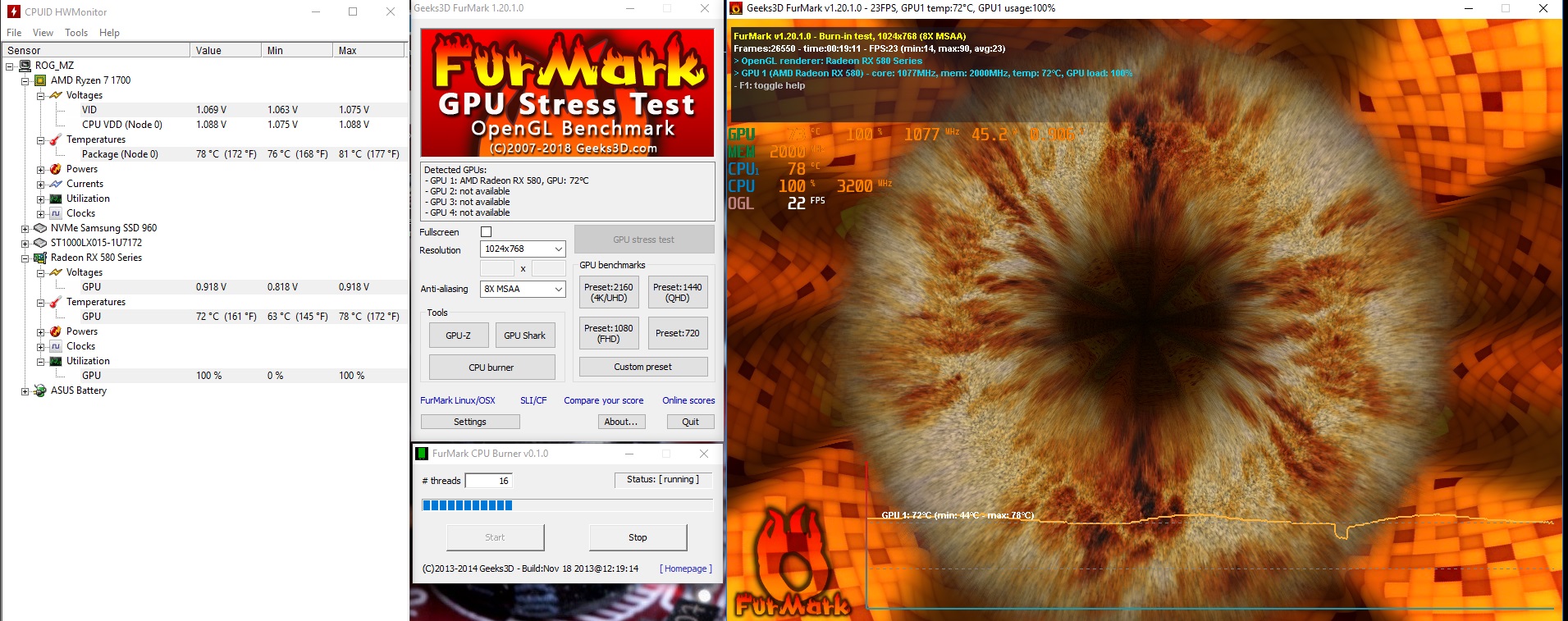
Task: Run the Preset:720 benchmark
Action: 678,333
